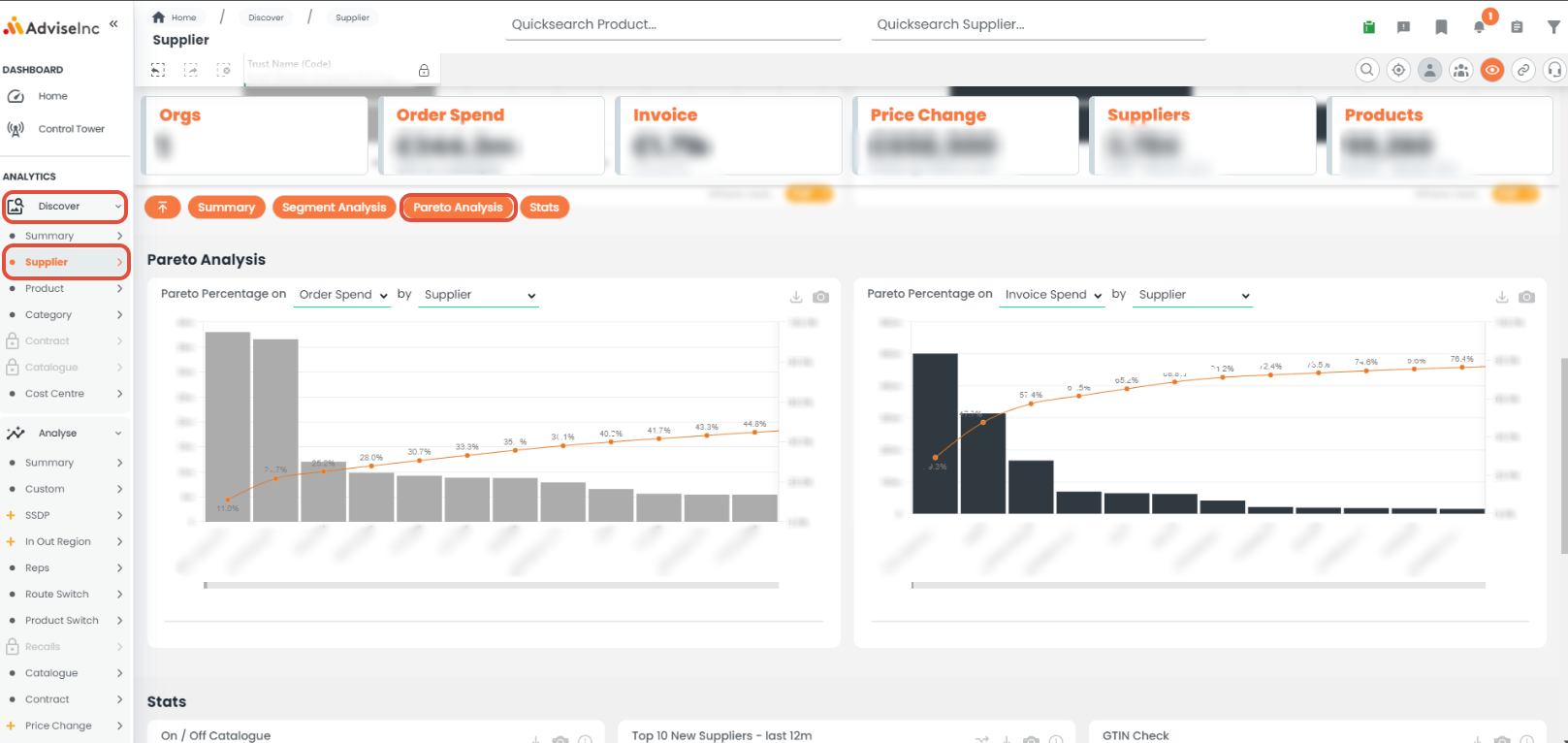Toggle the single user view button
The height and width of the screenshot is (743, 1568).
click(1429, 70)
